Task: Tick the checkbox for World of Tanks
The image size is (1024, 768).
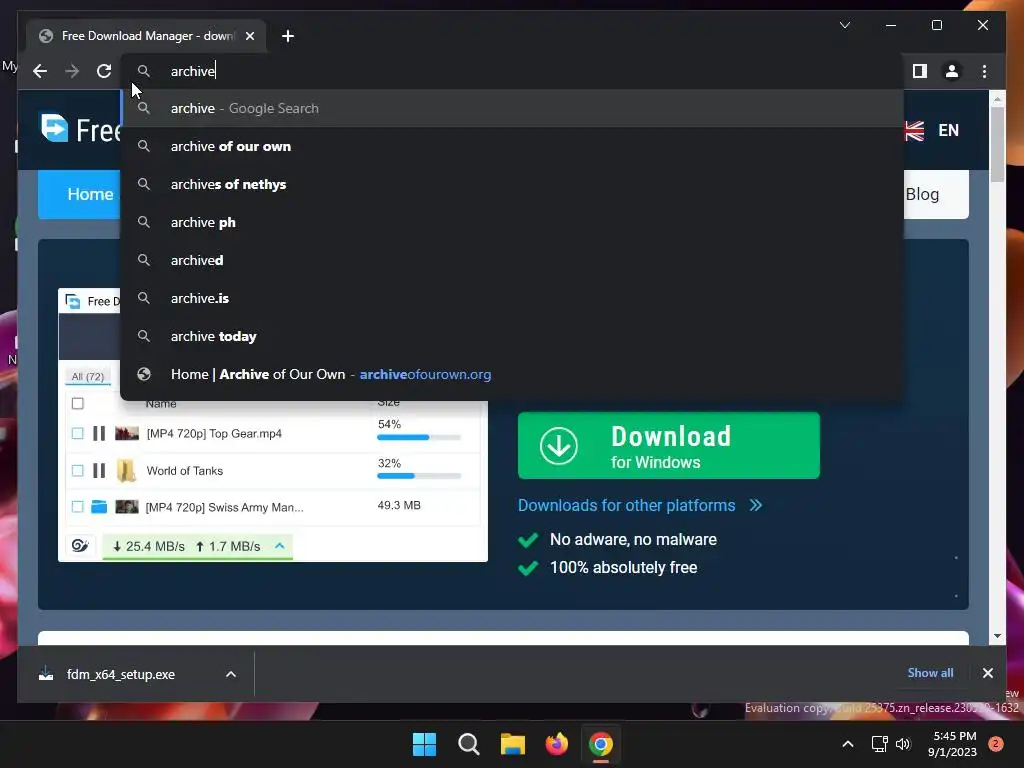Action: pyautogui.click(x=78, y=470)
